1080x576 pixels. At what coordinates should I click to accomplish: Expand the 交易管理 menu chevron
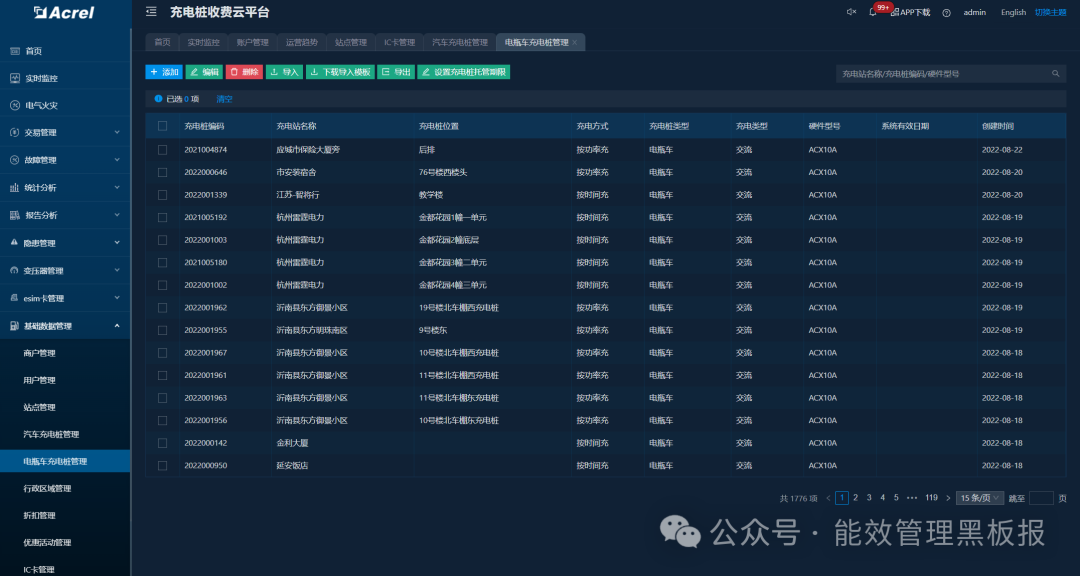point(116,132)
